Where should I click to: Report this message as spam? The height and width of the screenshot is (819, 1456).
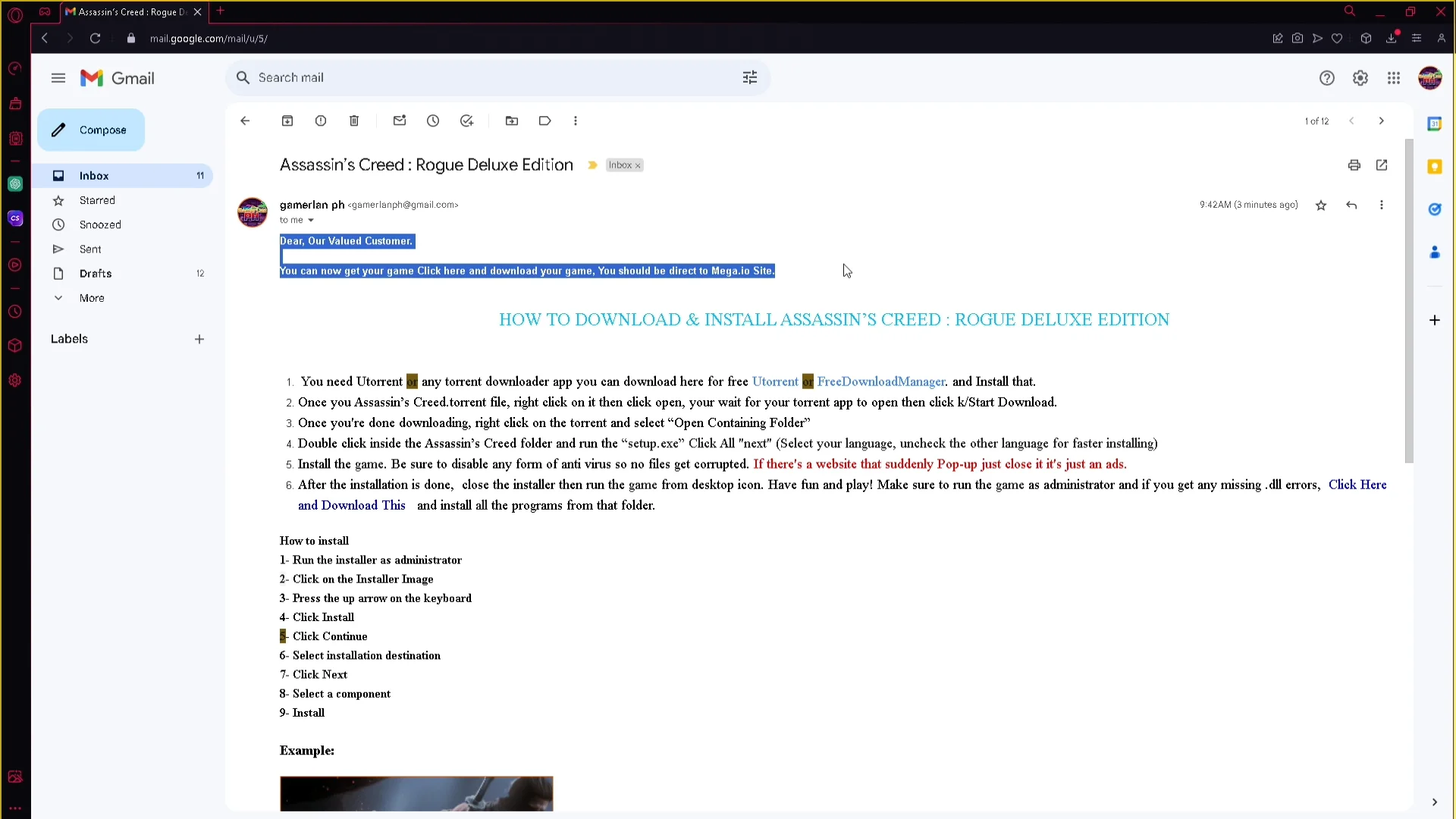pos(321,121)
